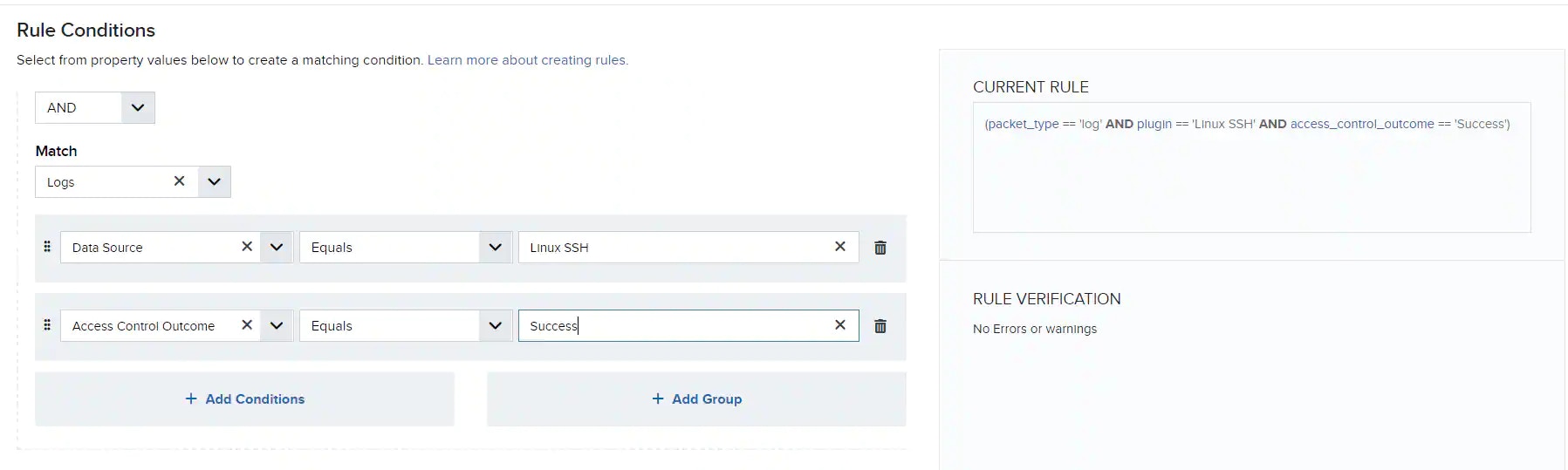The height and width of the screenshot is (470, 1568).
Task: Grab the drag handle on Data Source row
Action: pyautogui.click(x=47, y=247)
